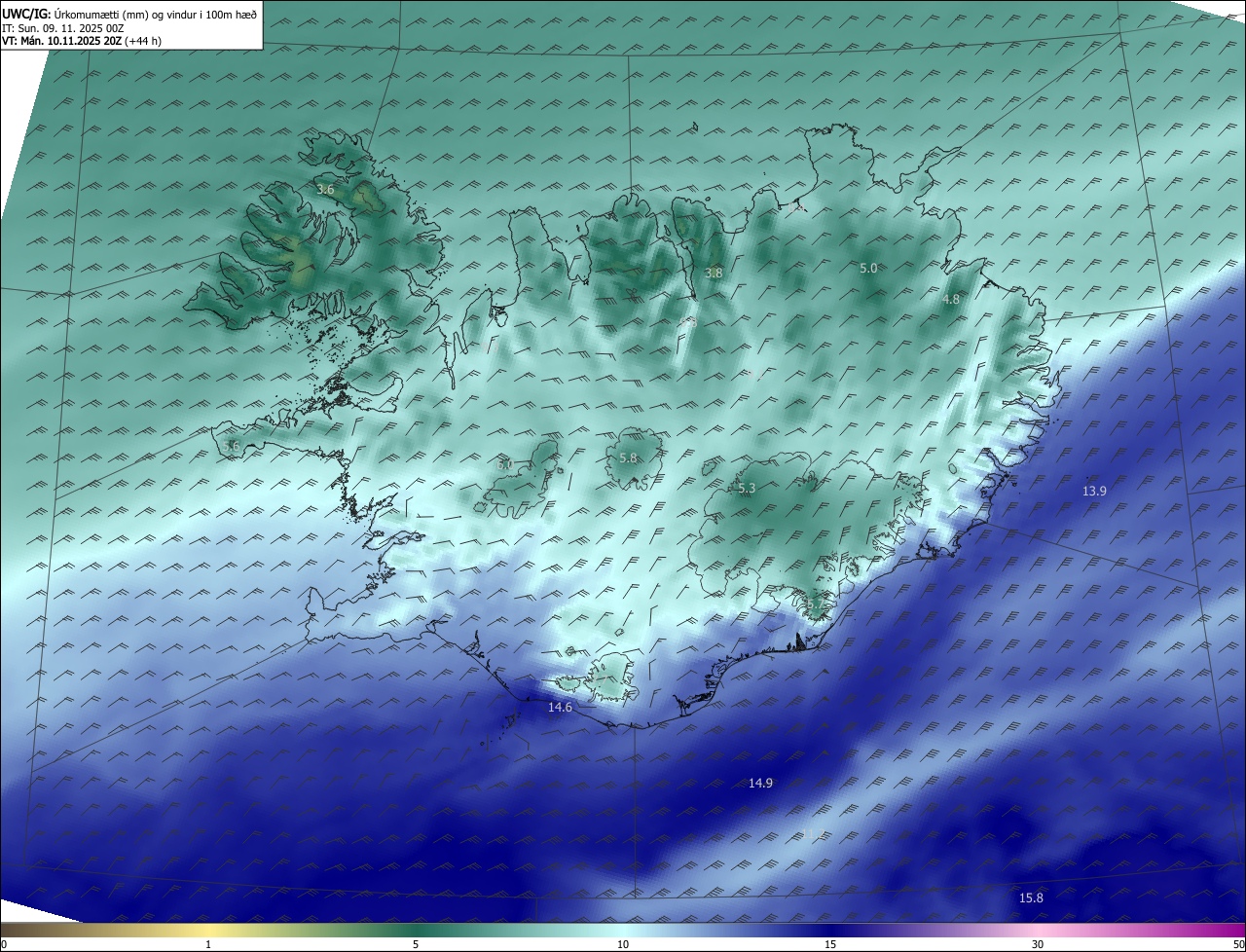Viewport: 1246px width, 952px height.
Task: Click the 1 tick on the color scale
Action: coord(208,944)
